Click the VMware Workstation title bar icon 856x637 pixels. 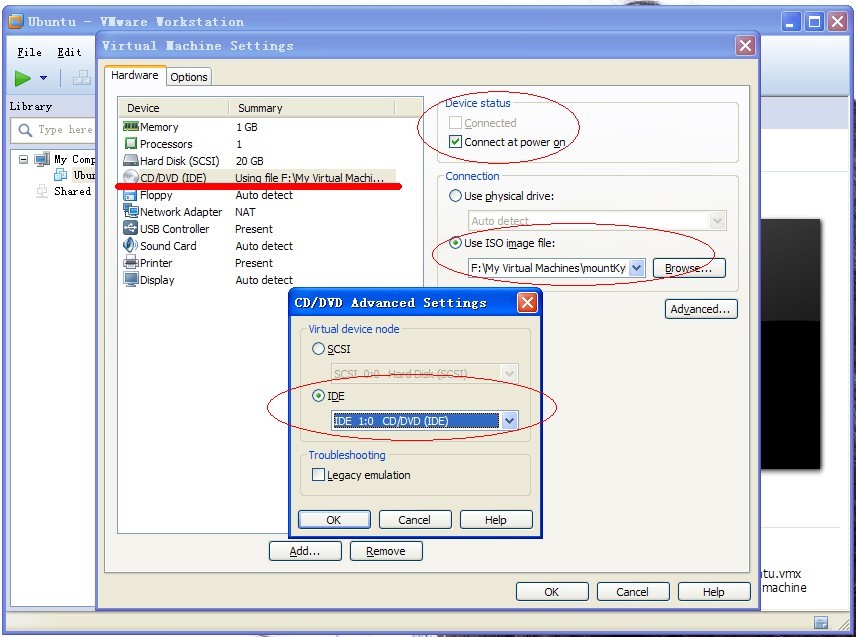pos(16,21)
